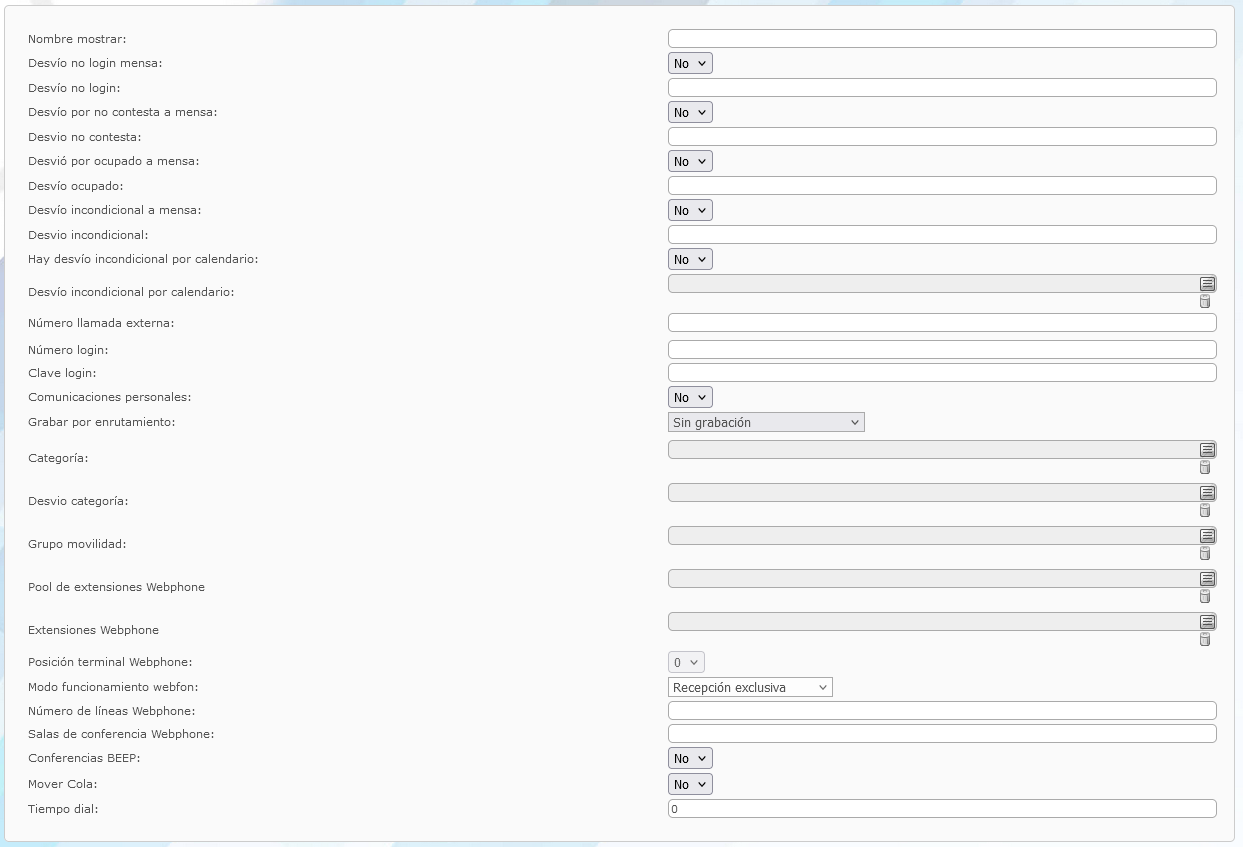This screenshot has width=1243, height=847.
Task: Expand the Sin grabación recording dropdown
Action: pos(766,422)
